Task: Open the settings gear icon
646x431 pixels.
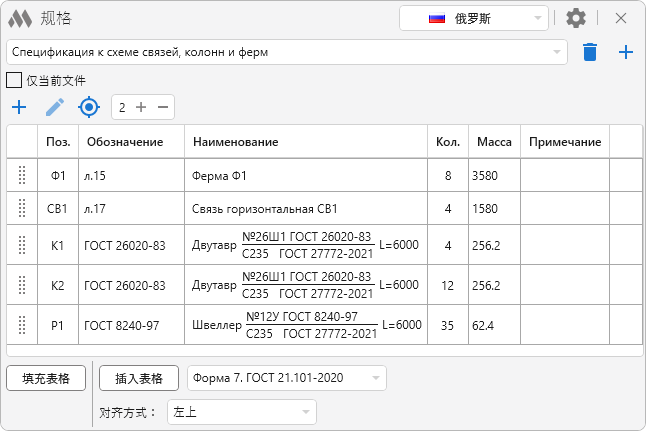Action: [x=576, y=18]
